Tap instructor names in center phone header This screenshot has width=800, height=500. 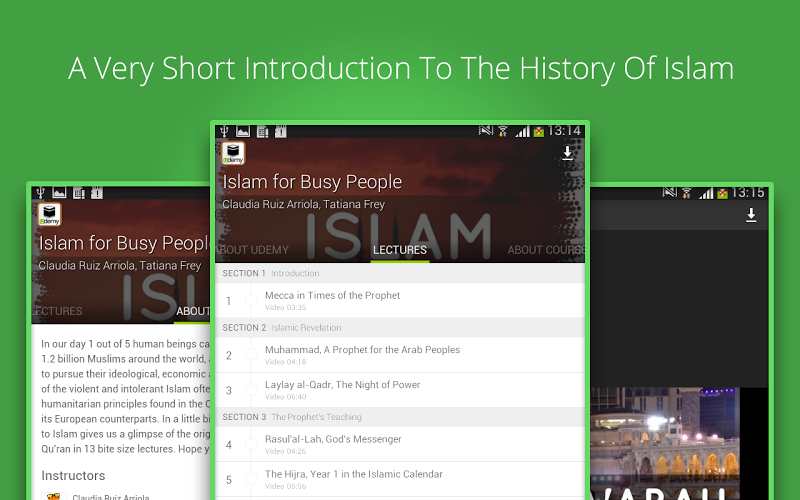[x=304, y=205]
